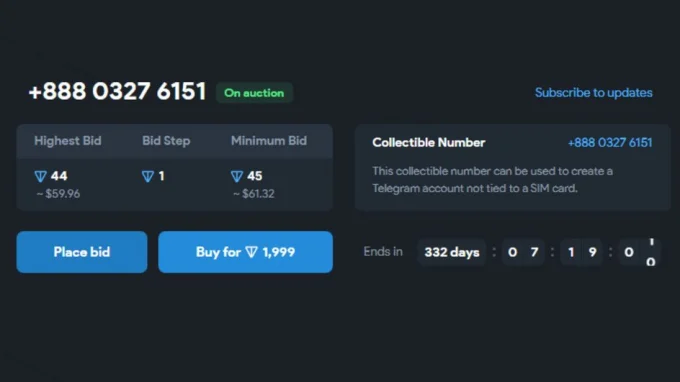
Task: Click the TON icon beside Minimum Bid 45
Action: 237,176
